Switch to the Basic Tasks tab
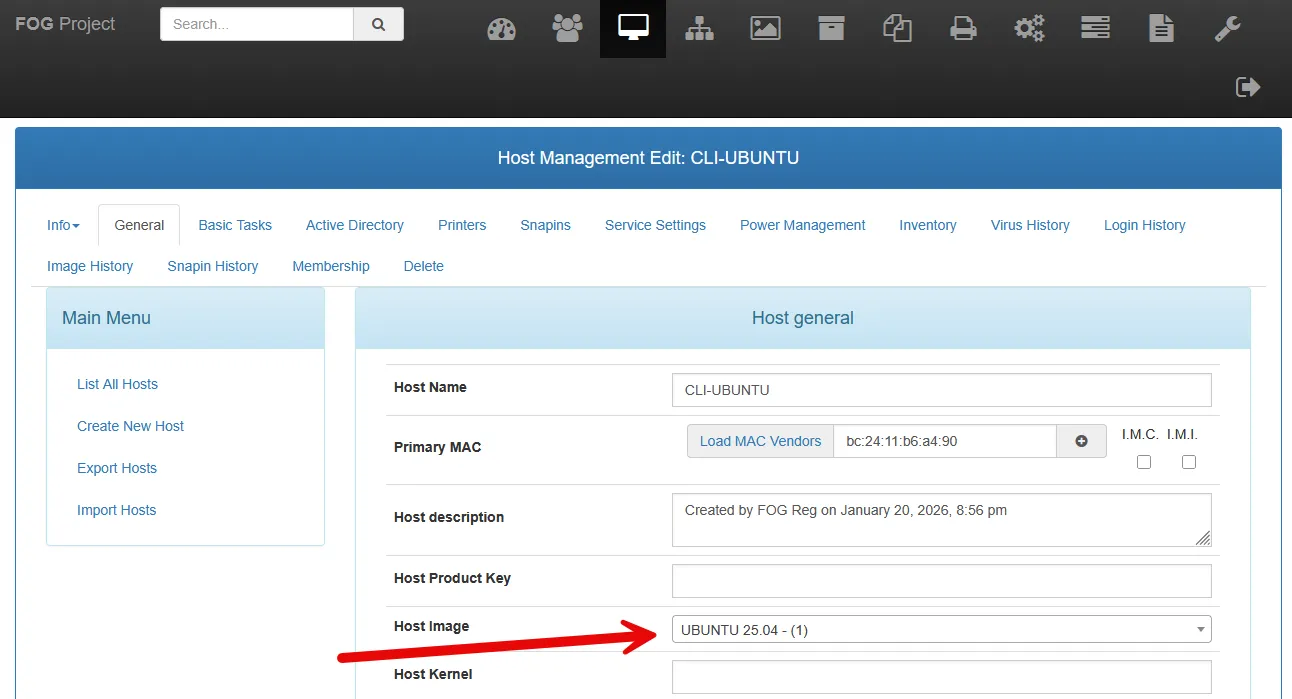1292x699 pixels. 235,225
